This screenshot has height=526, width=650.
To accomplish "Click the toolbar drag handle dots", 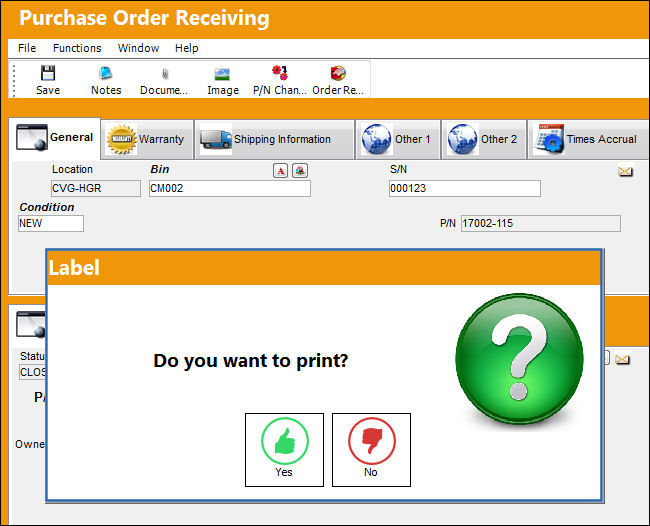I will pos(14,80).
